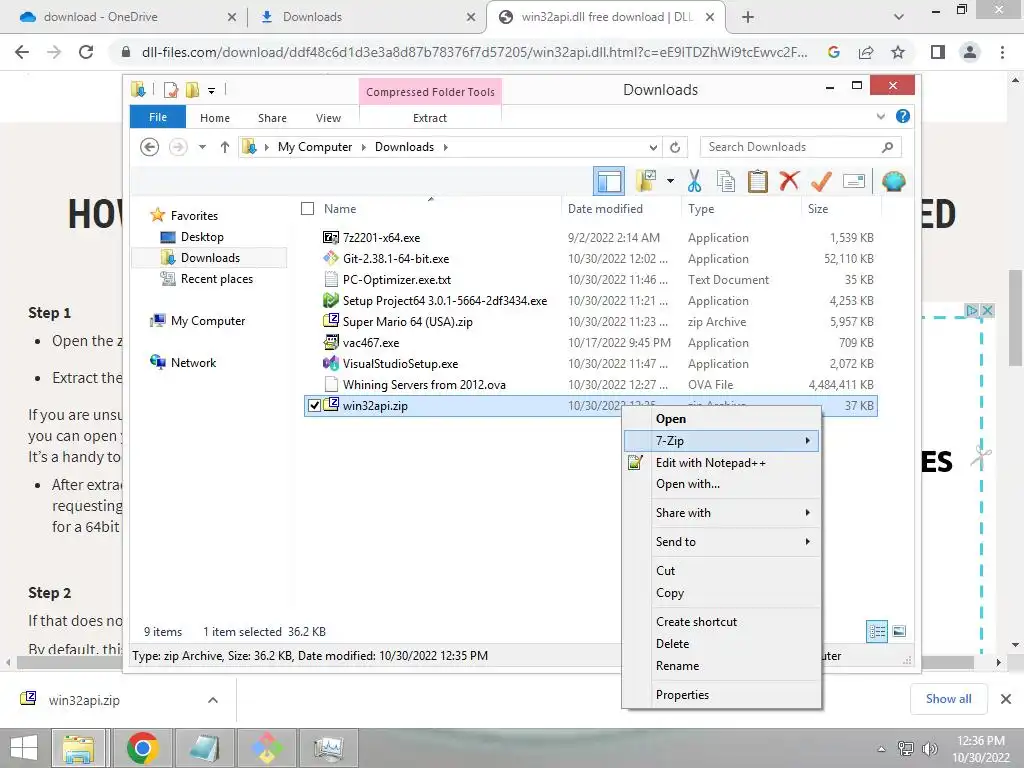Click the New folder quick access icon

point(192,89)
